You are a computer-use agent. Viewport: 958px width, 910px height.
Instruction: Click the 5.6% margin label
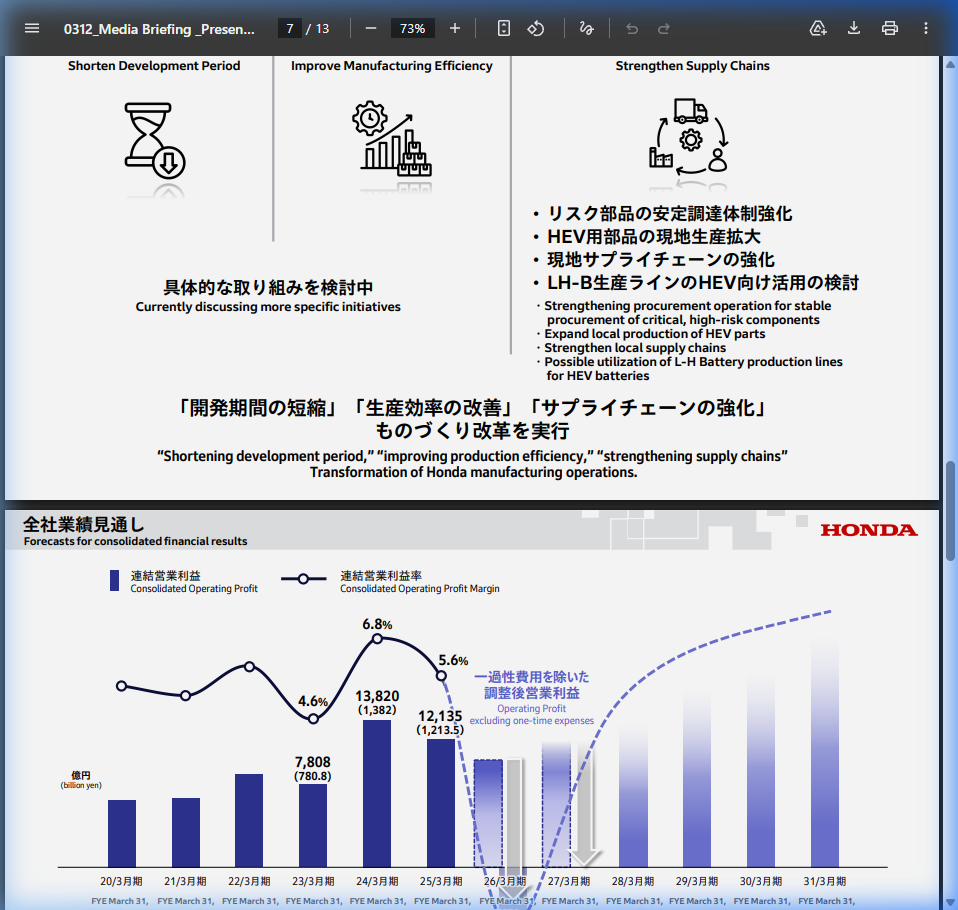click(453, 660)
